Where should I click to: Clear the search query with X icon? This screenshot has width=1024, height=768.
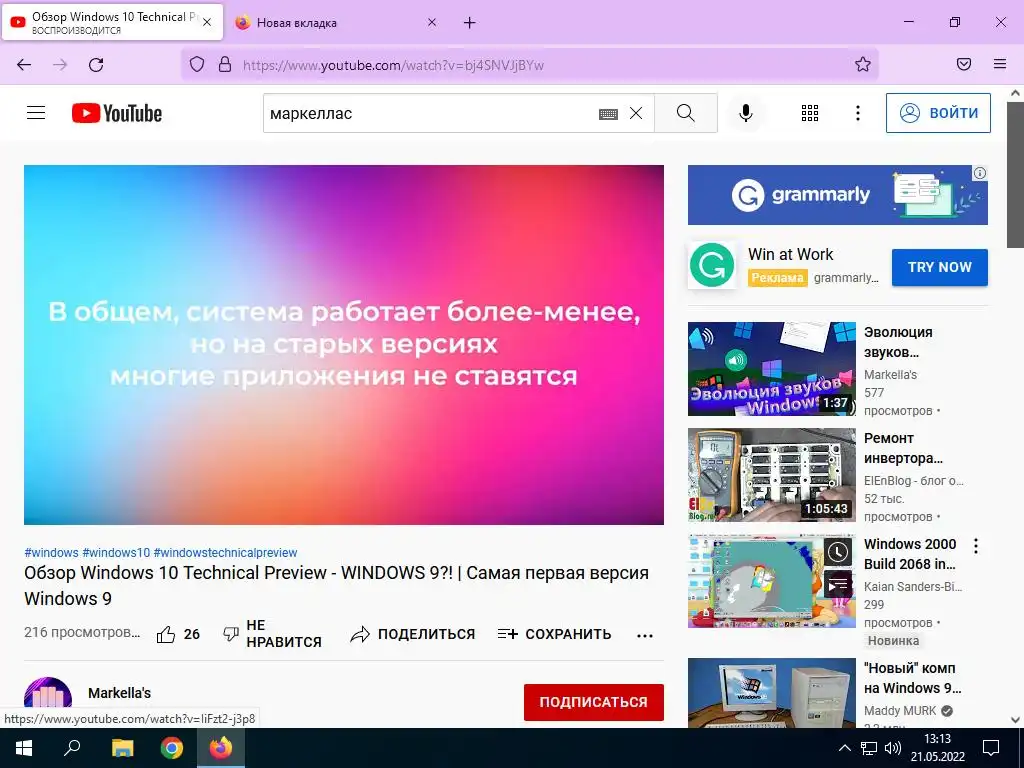coord(635,113)
